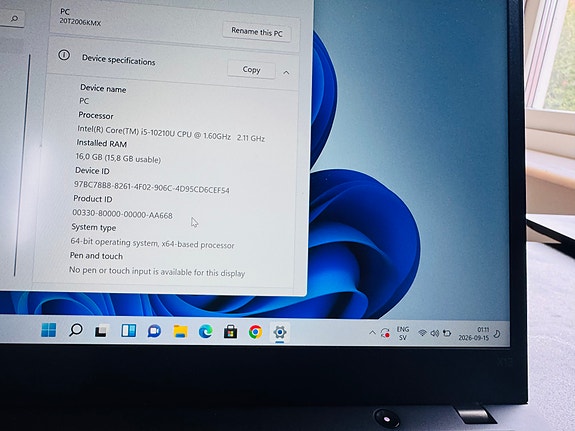This screenshot has height=431, width=575.
Task: Open Wi-Fi network quick settings
Action: point(422,333)
